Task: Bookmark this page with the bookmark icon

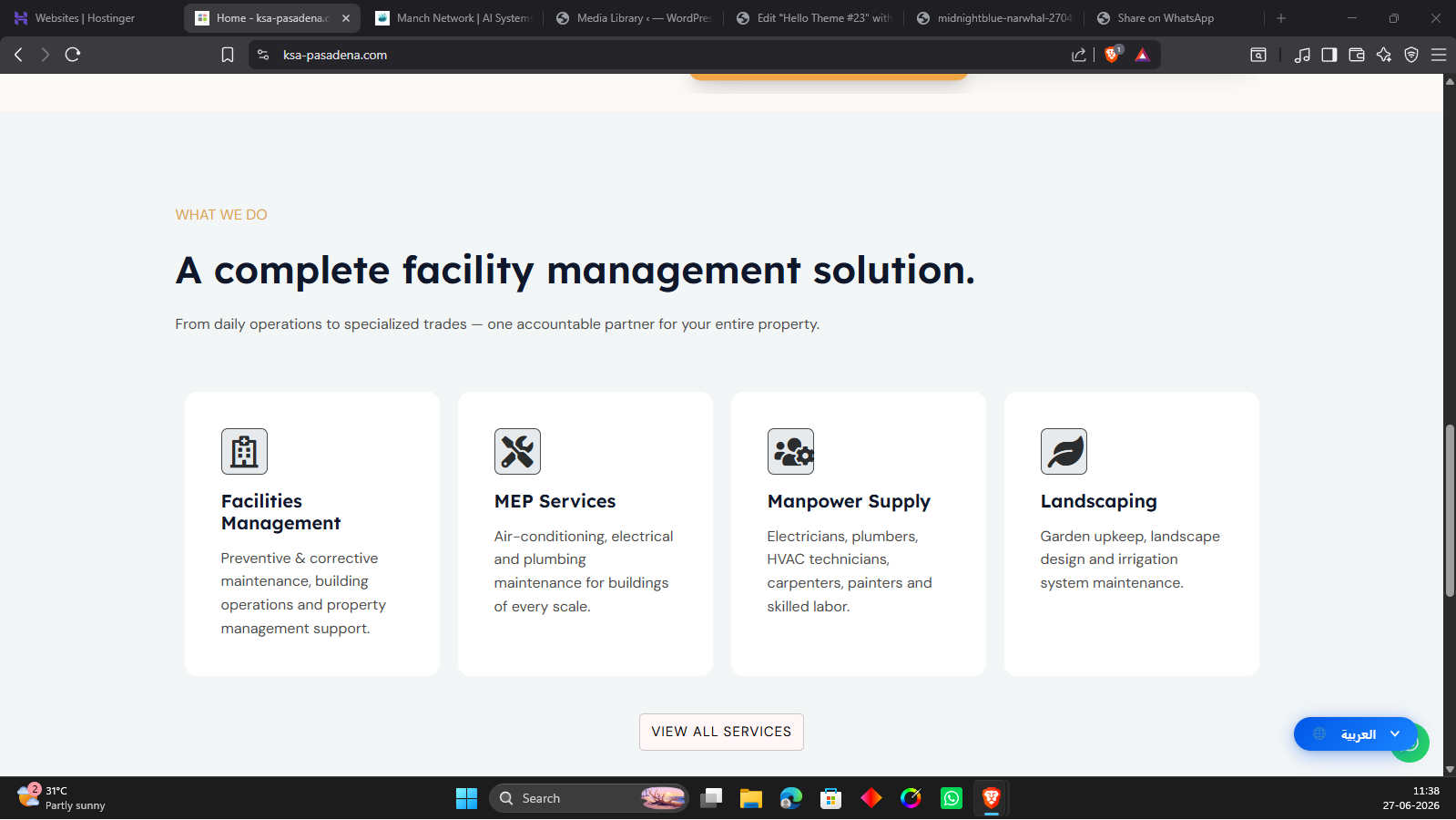Action: click(x=228, y=55)
